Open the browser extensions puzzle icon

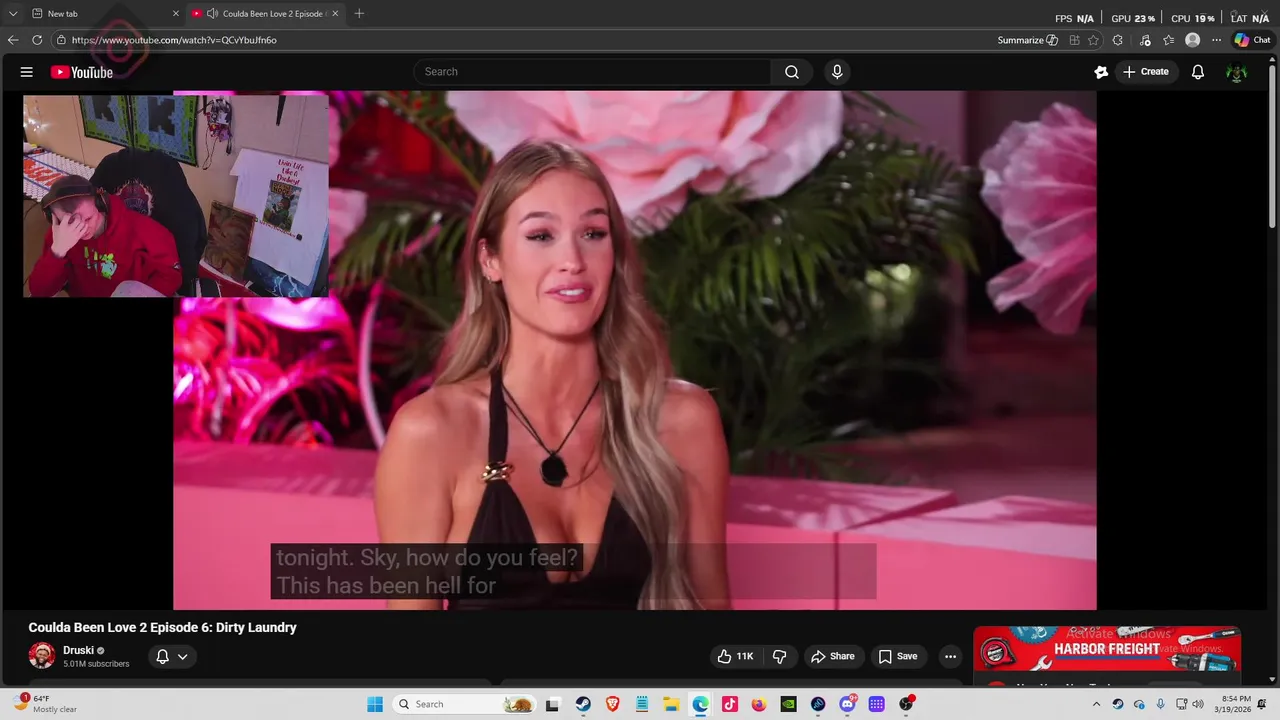coord(1118,40)
